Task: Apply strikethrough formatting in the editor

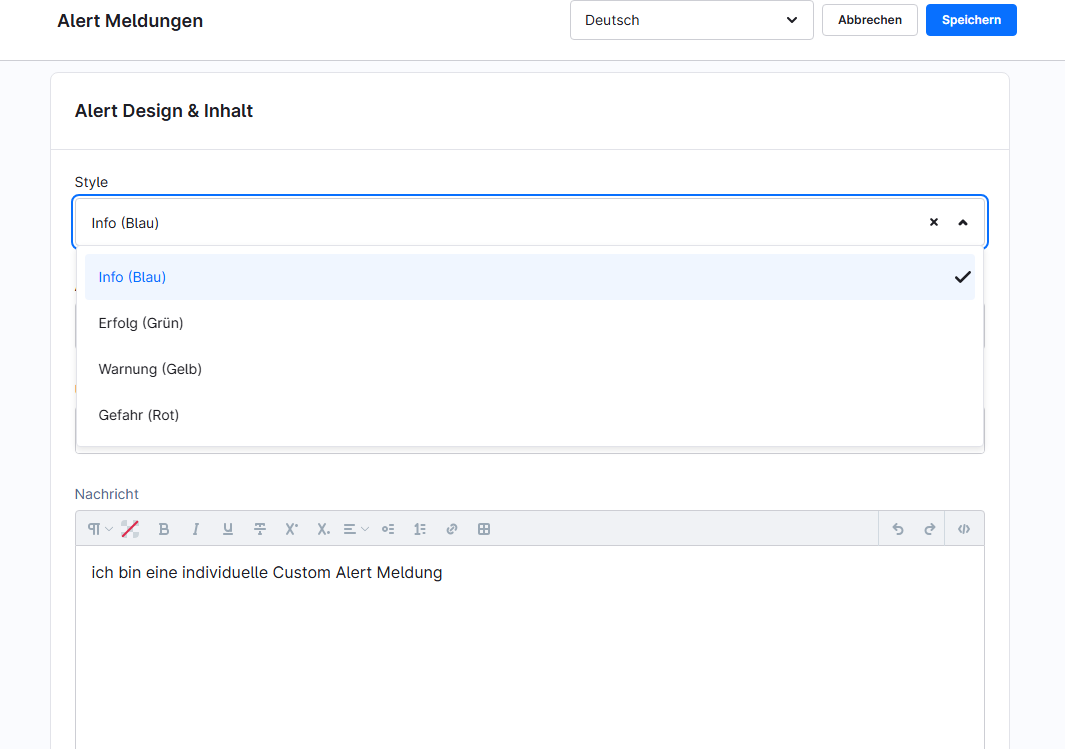Action: tap(260, 528)
